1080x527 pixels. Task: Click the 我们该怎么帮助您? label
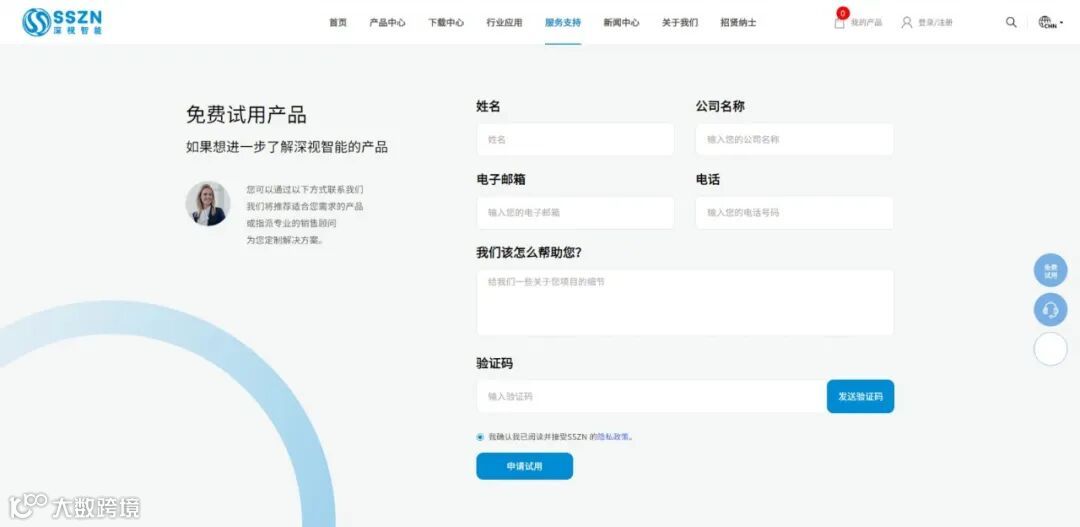pyautogui.click(x=529, y=253)
